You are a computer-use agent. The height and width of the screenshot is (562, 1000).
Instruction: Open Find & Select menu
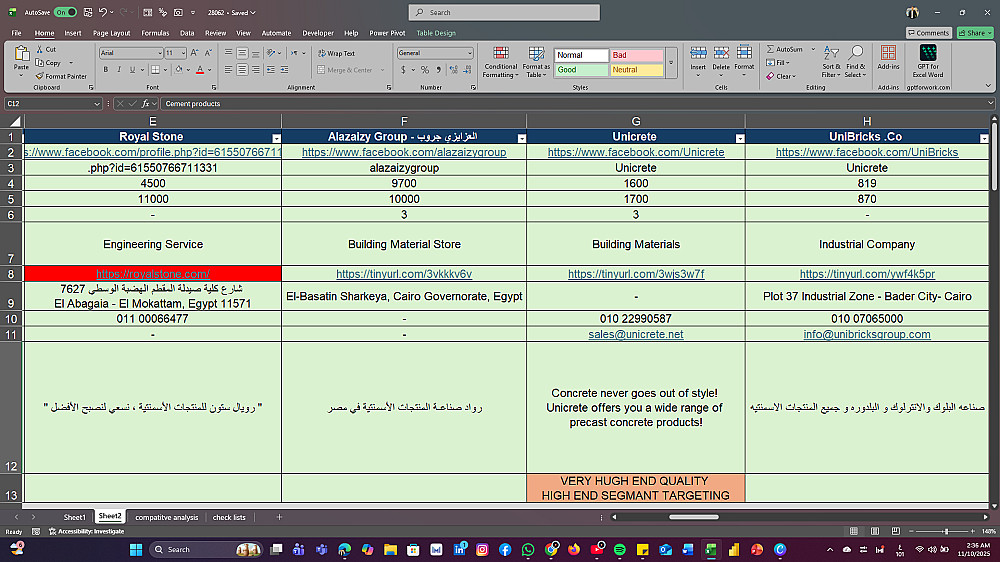point(856,61)
